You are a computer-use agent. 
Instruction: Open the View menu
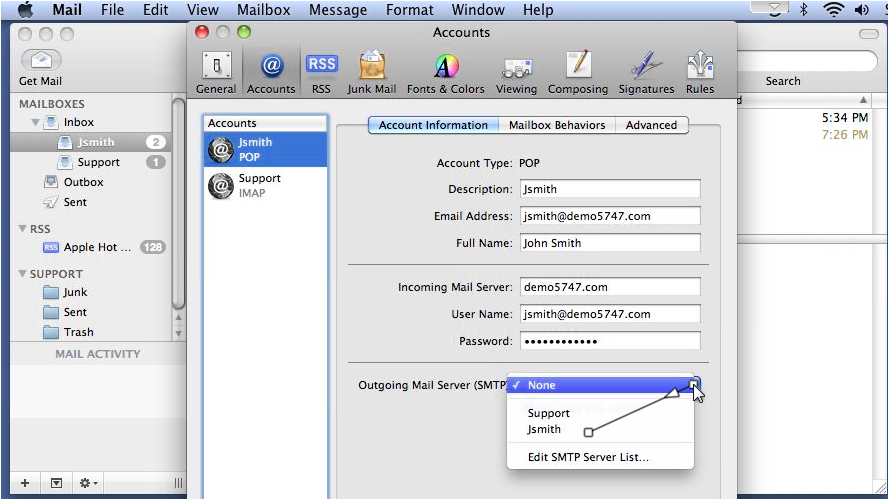click(x=202, y=10)
